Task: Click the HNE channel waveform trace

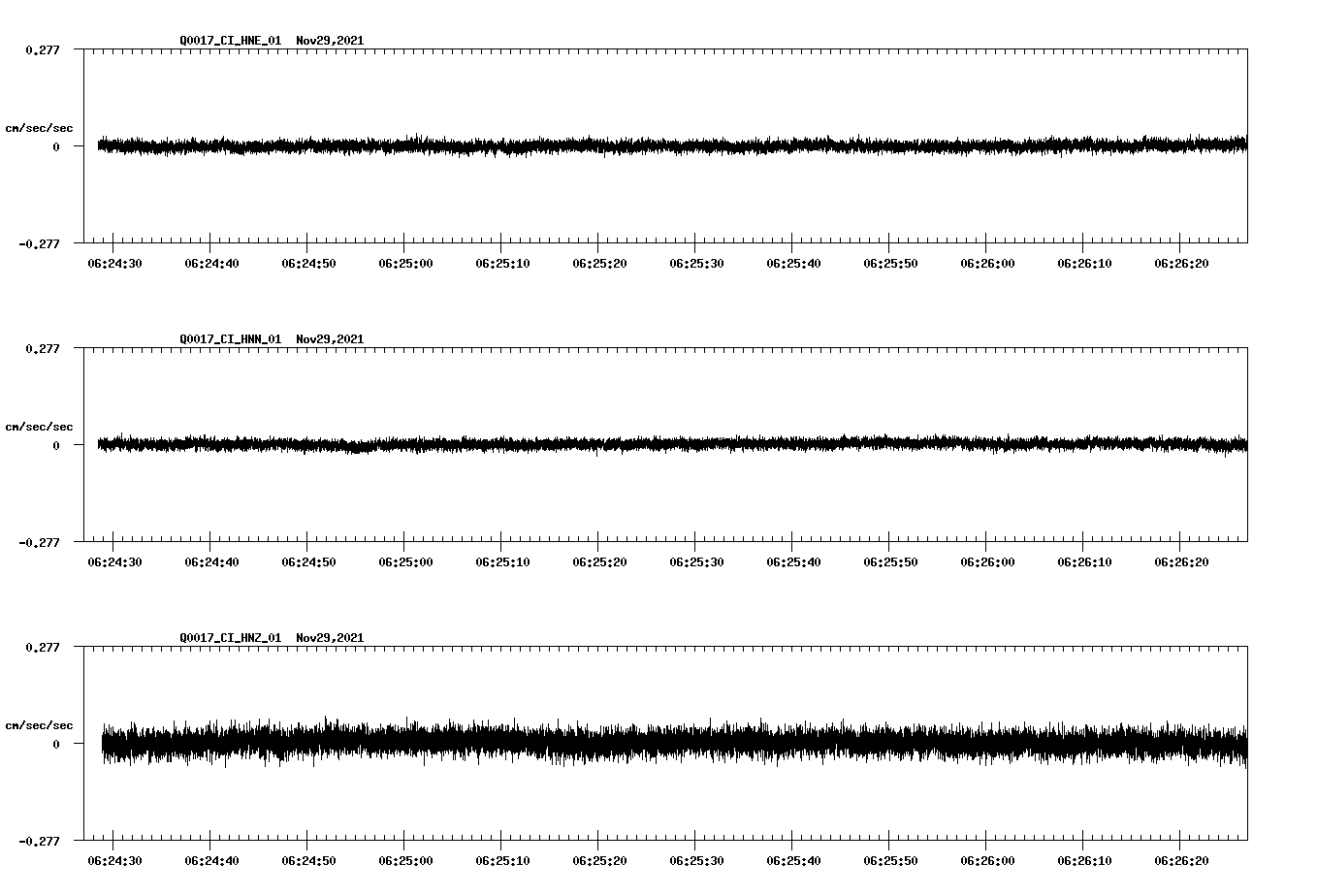Action: click(672, 145)
